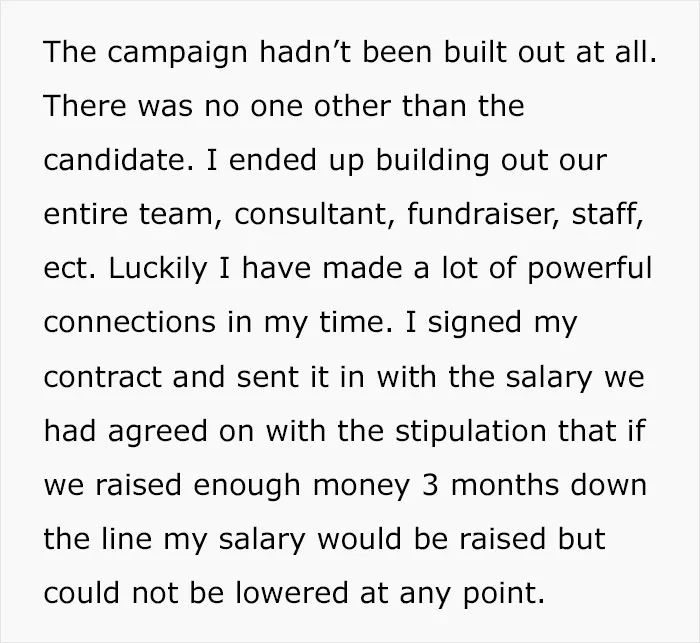Click the word "signed" in the text
The height and width of the screenshot is (643, 700).
[x=475, y=322]
